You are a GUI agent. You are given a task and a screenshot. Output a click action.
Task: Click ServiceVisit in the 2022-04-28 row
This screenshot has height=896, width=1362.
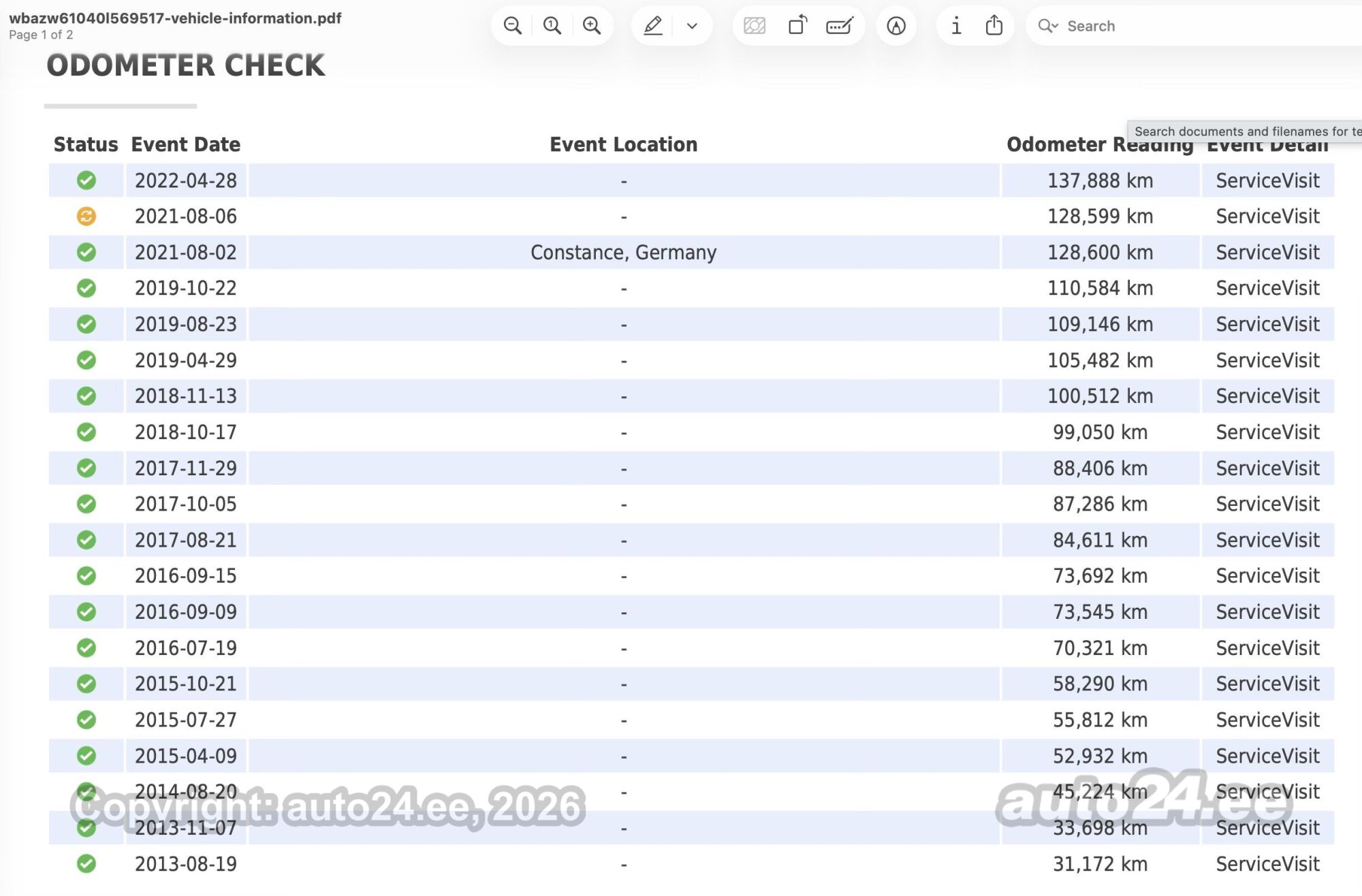1268,180
